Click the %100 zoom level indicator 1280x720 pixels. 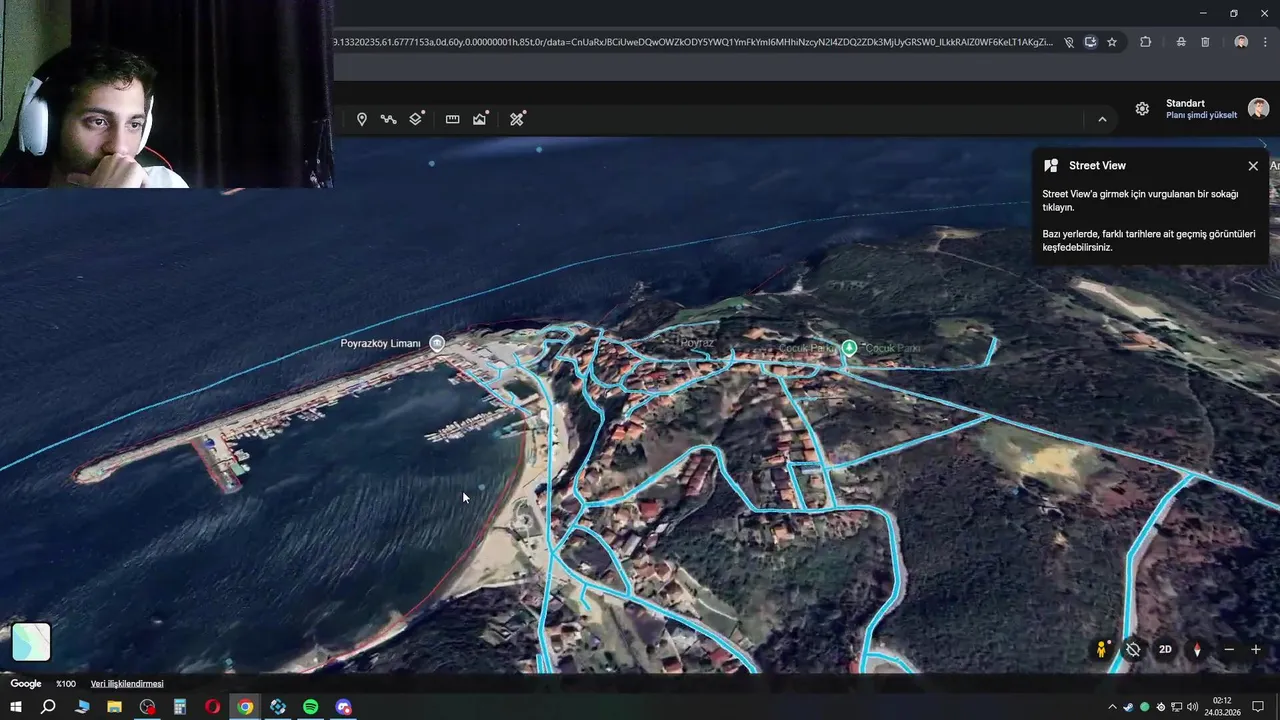66,684
